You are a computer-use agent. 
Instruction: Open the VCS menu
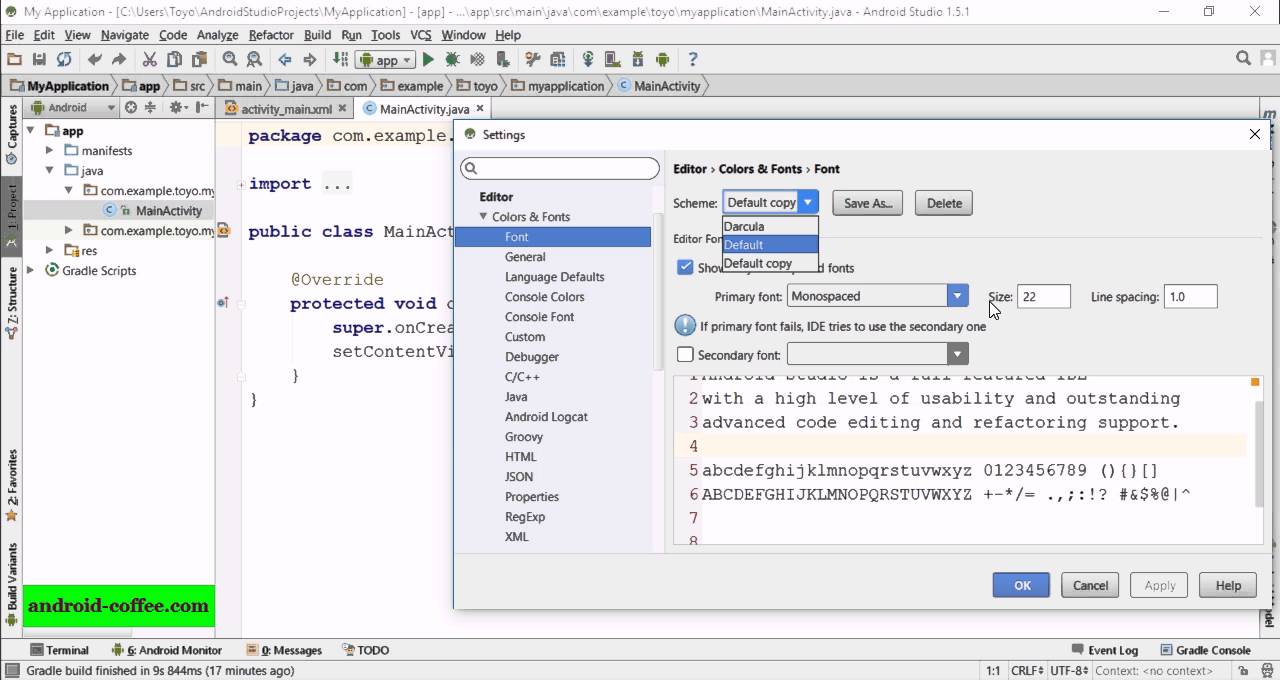tap(421, 35)
